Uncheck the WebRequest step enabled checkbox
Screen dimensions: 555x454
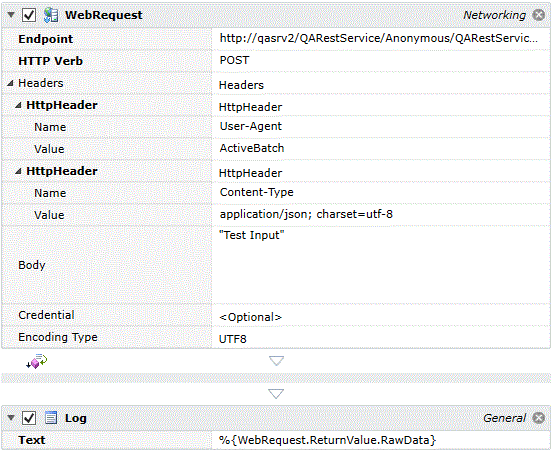(29, 15)
